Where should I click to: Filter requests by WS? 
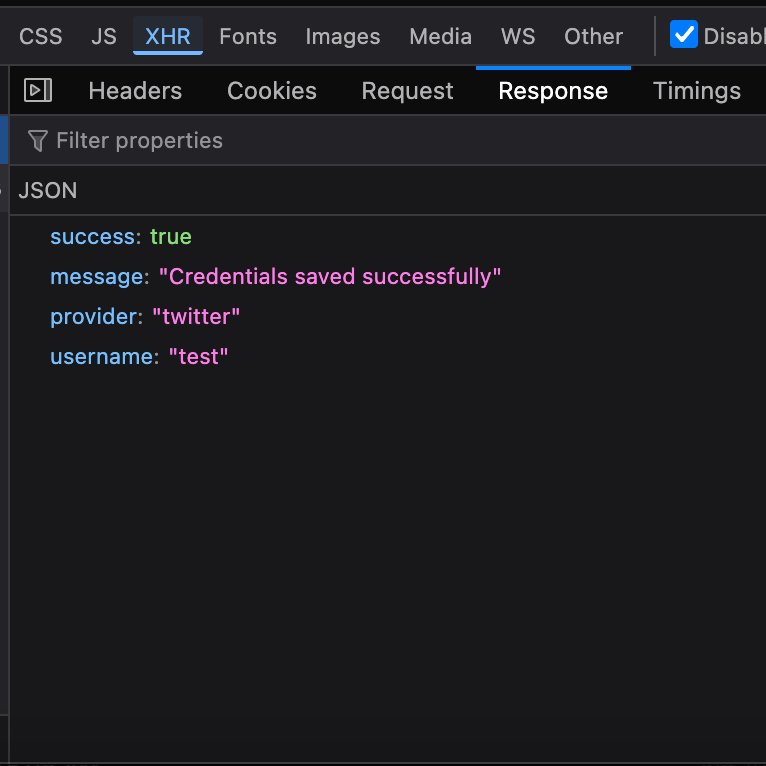point(518,36)
